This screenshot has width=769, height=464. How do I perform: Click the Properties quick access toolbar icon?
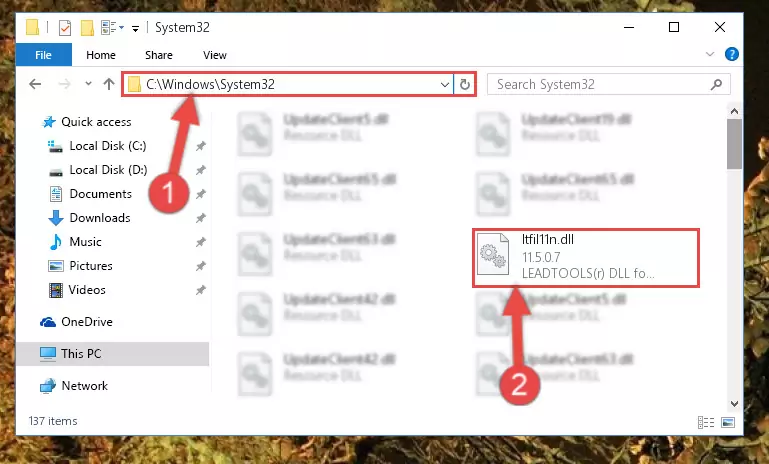[x=65, y=27]
